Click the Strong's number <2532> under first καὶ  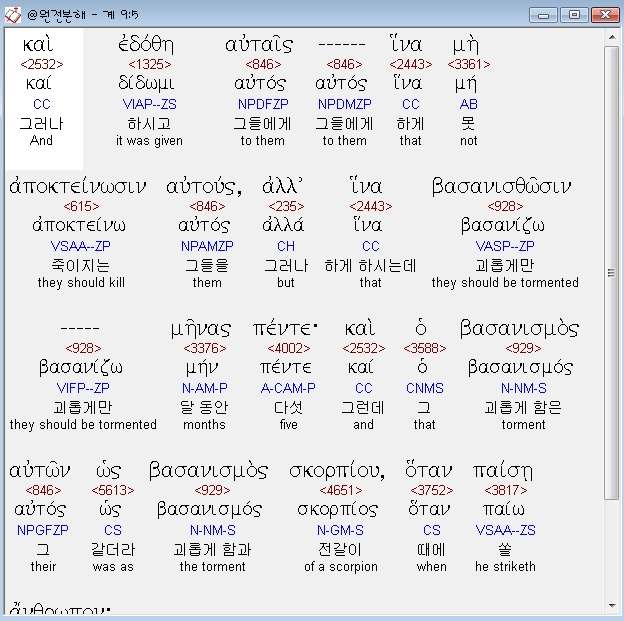(x=42, y=64)
